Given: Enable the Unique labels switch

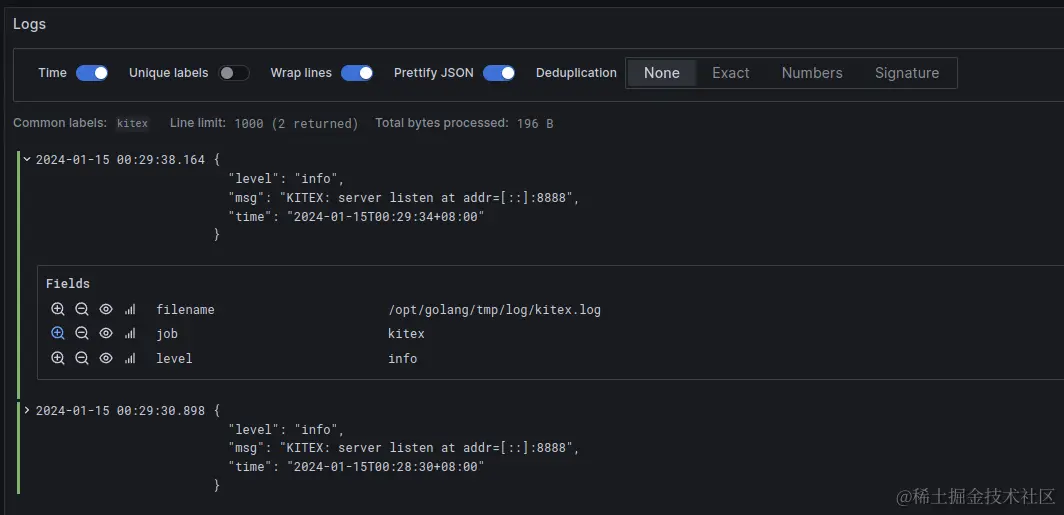Looking at the screenshot, I should (234, 73).
